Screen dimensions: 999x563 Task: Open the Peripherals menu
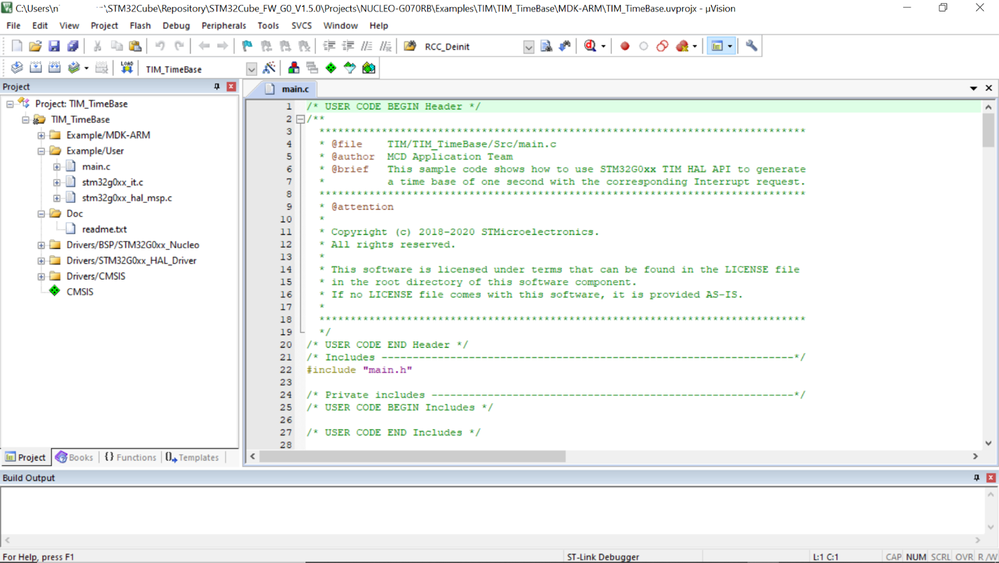(x=224, y=25)
